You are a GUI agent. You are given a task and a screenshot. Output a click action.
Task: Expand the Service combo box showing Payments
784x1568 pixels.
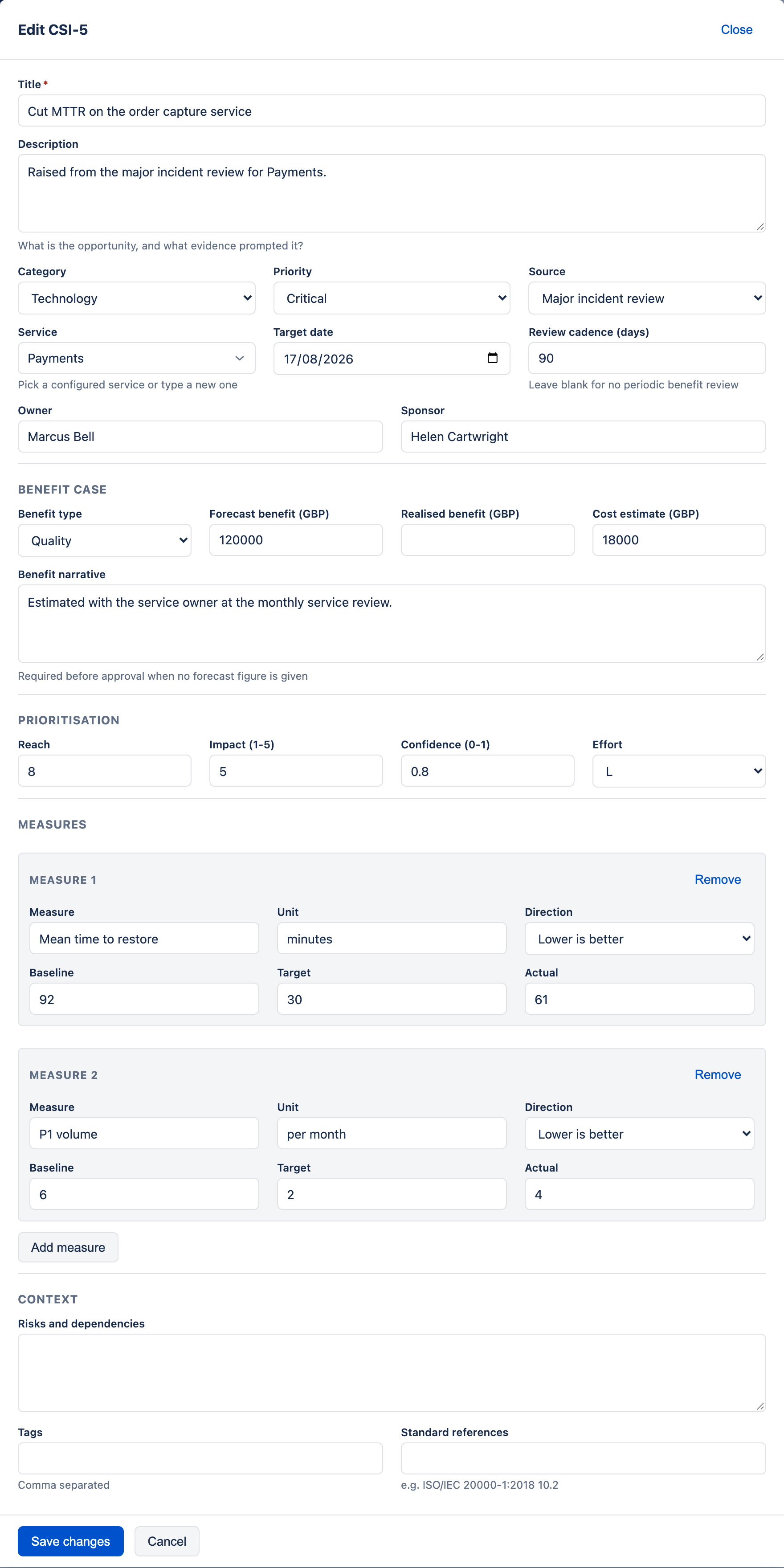coord(136,359)
